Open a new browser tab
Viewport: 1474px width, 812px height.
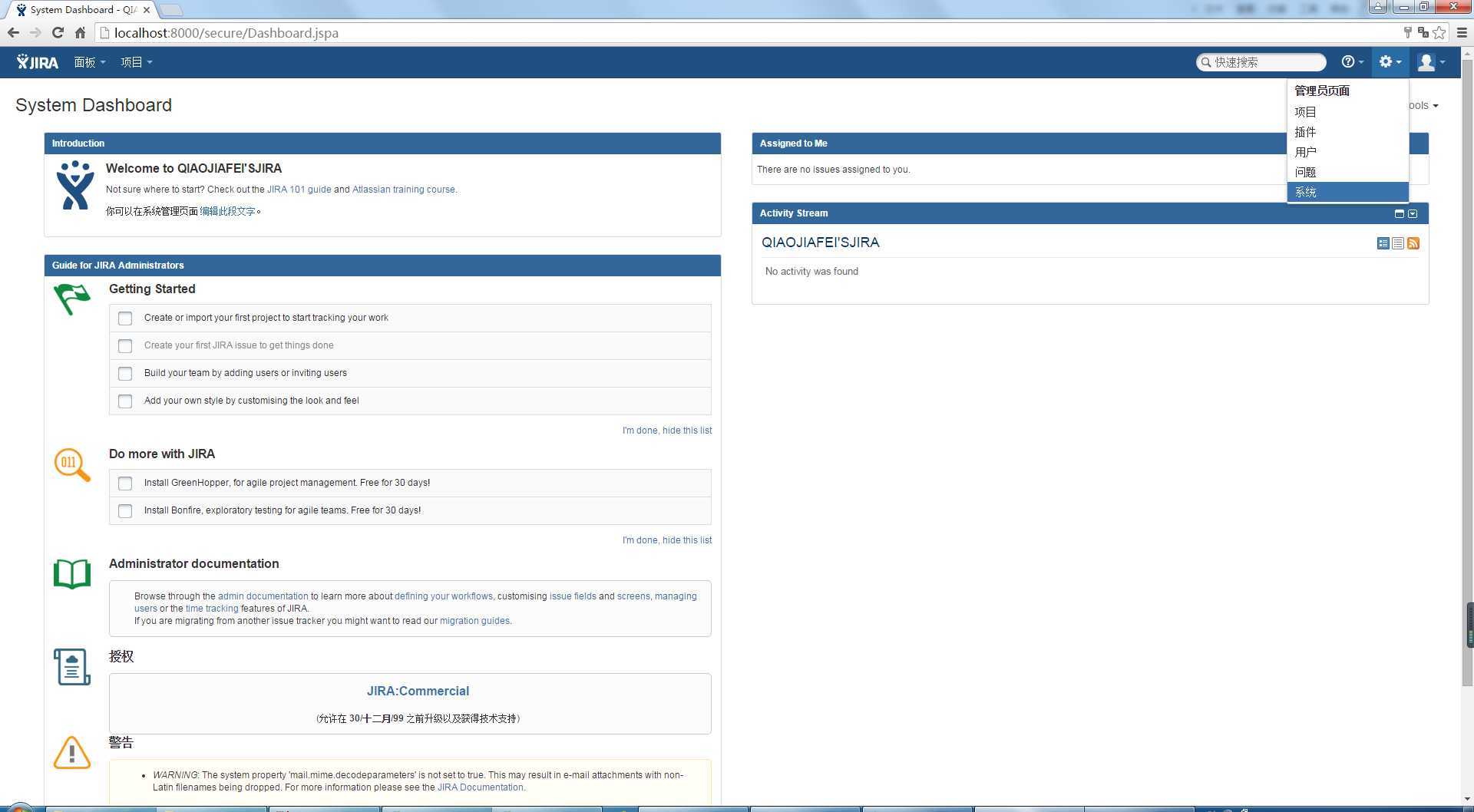tap(170, 10)
